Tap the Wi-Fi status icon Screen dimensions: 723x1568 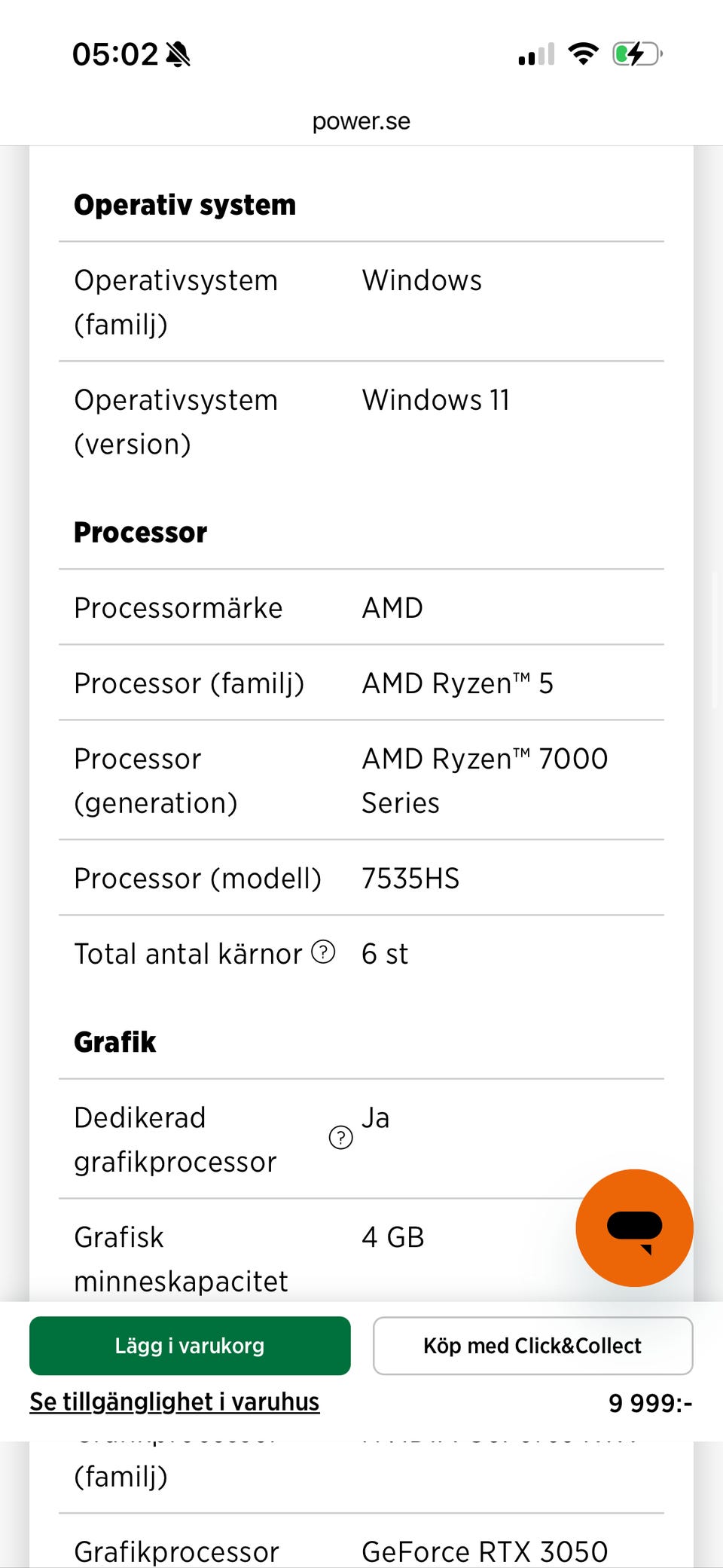(x=583, y=53)
